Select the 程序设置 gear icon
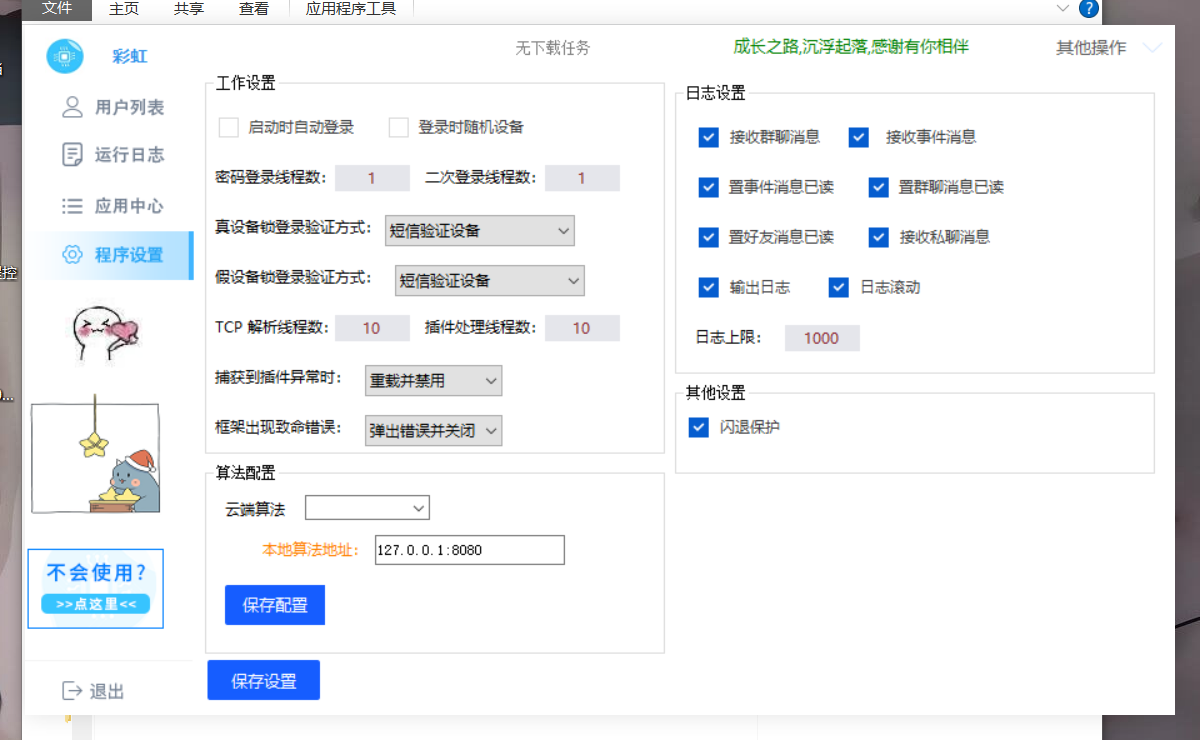Image resolution: width=1200 pixels, height=740 pixels. (72, 255)
